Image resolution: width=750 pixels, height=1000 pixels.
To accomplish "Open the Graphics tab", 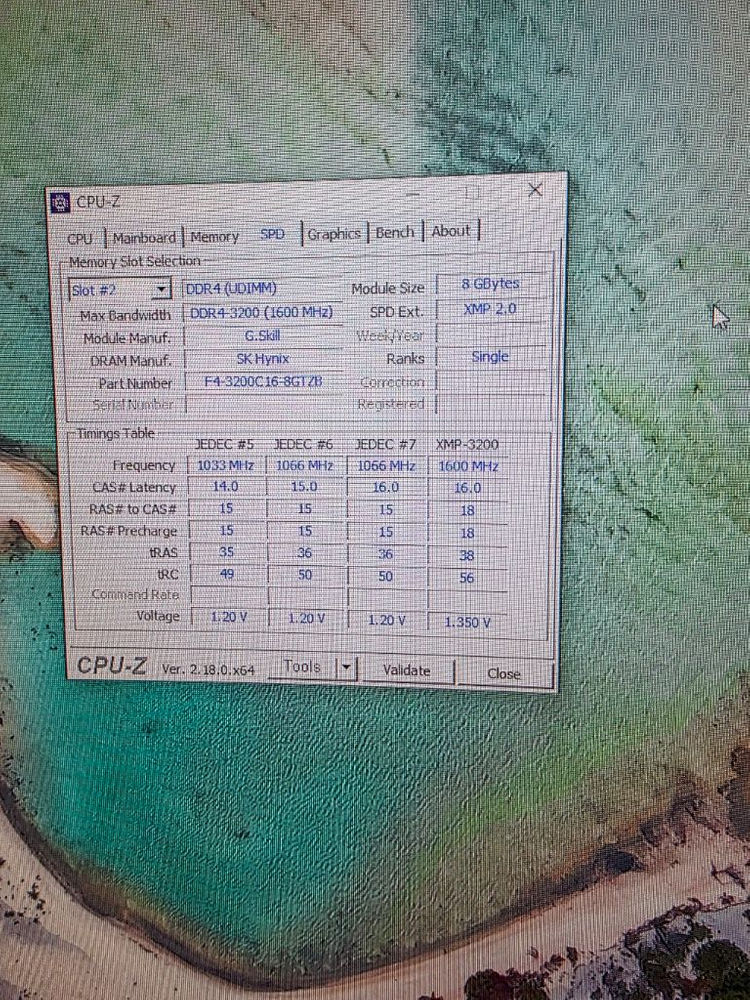I will 334,234.
